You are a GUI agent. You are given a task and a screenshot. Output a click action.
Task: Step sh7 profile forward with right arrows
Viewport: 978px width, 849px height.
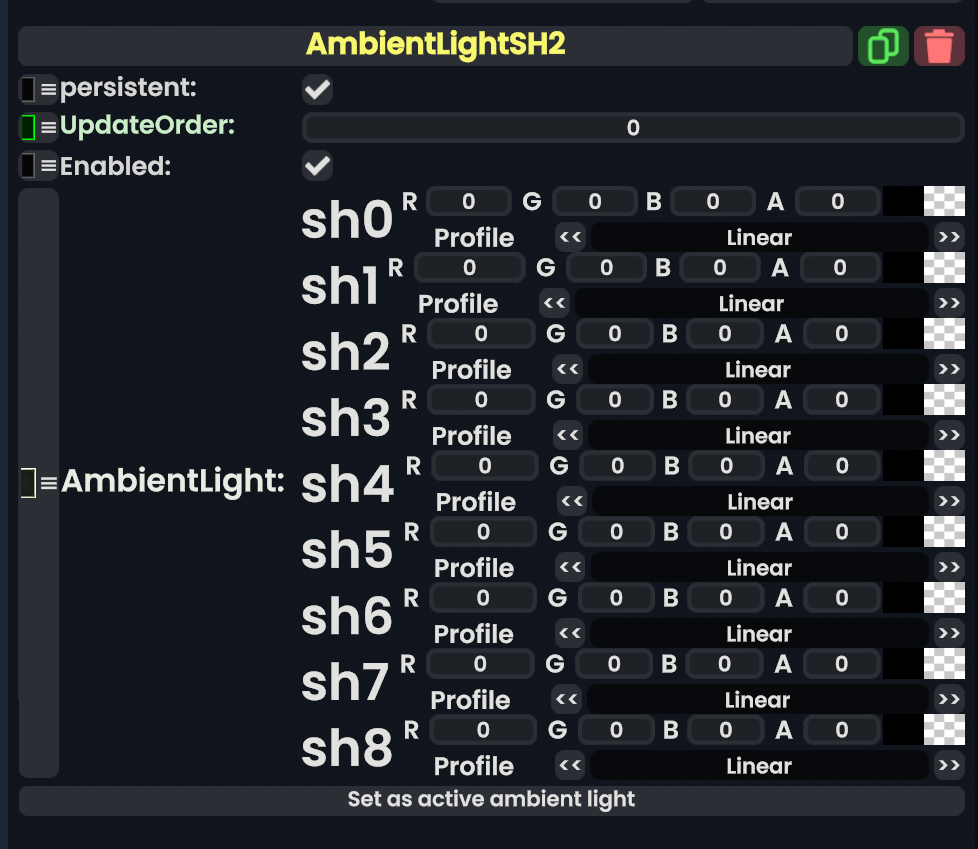[948, 700]
